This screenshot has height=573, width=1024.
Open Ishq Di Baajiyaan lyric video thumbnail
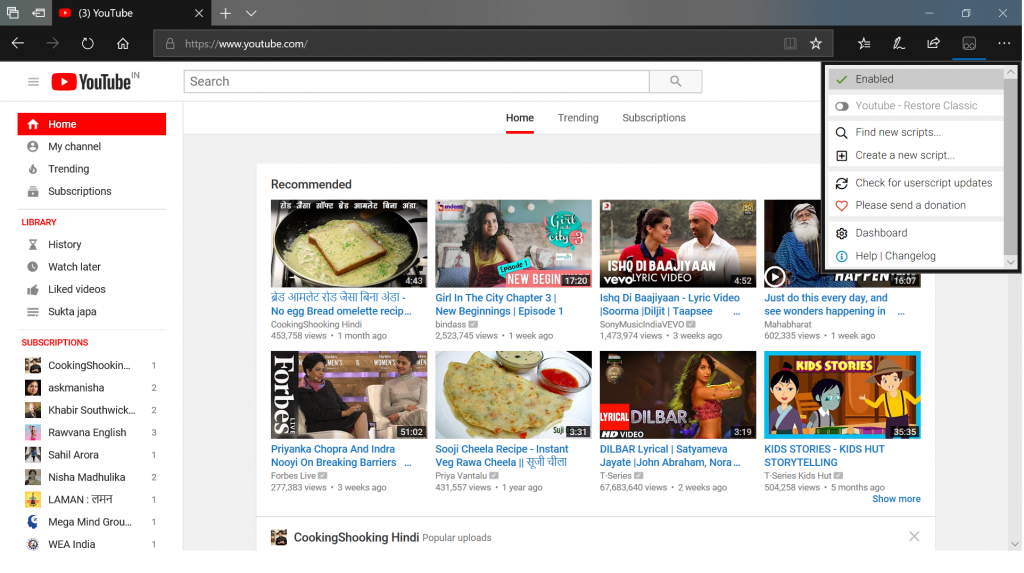tap(678, 244)
